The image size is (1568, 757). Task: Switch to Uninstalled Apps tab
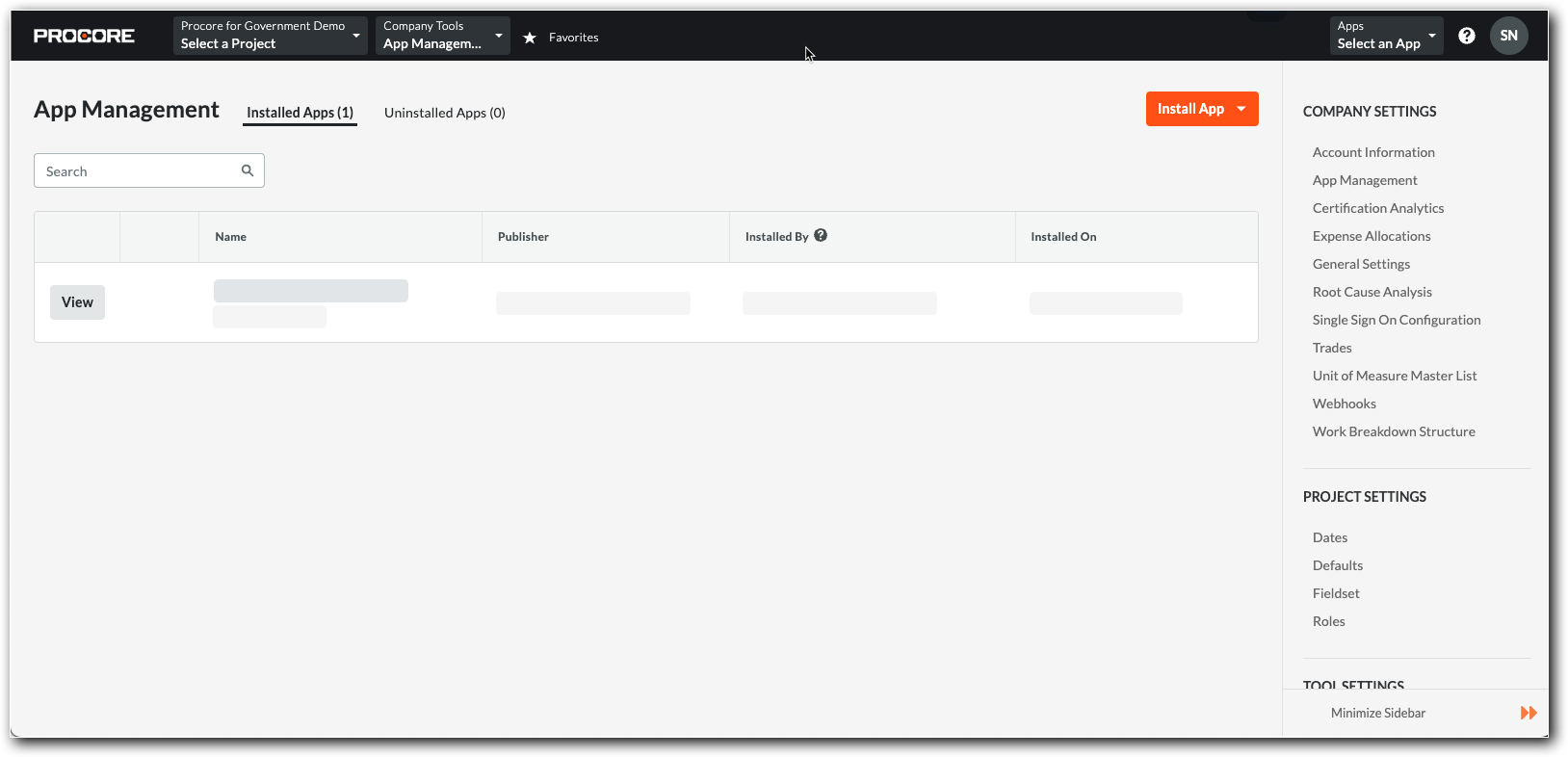tap(444, 113)
